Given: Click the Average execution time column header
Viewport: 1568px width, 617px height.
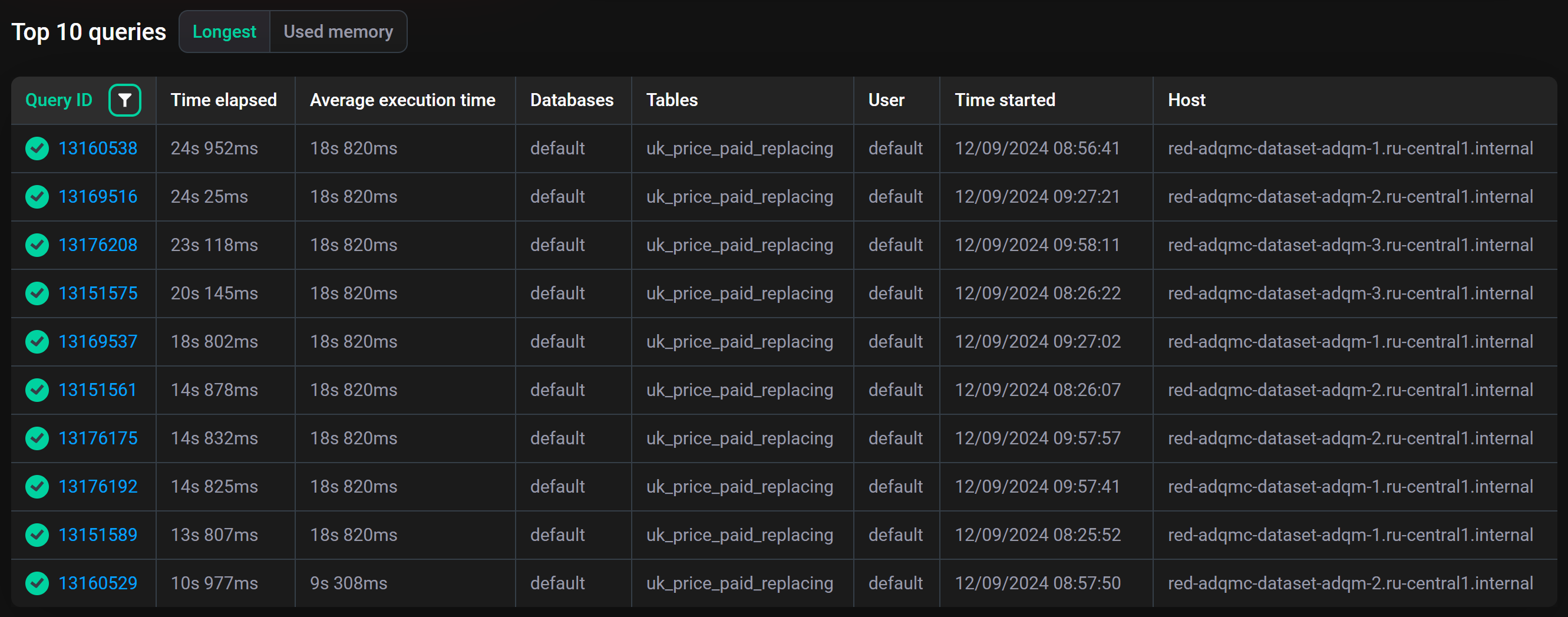Looking at the screenshot, I should coord(402,100).
